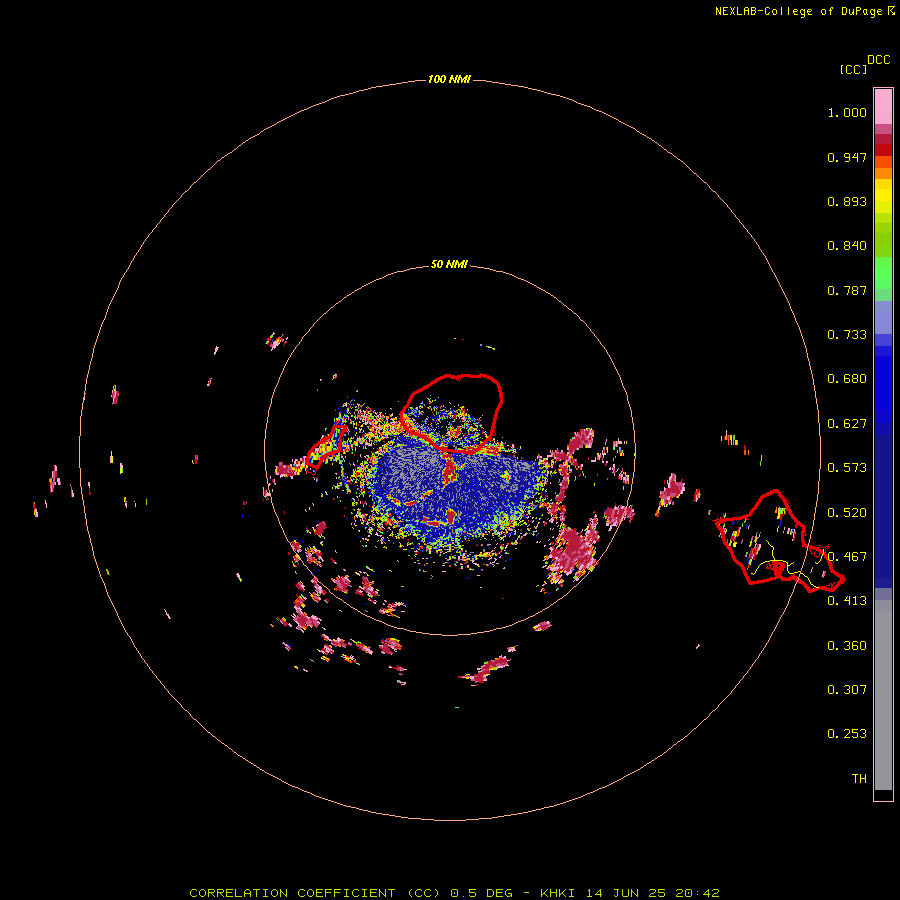
Task: Click the gray swatch in color bar
Action: [x=883, y=695]
